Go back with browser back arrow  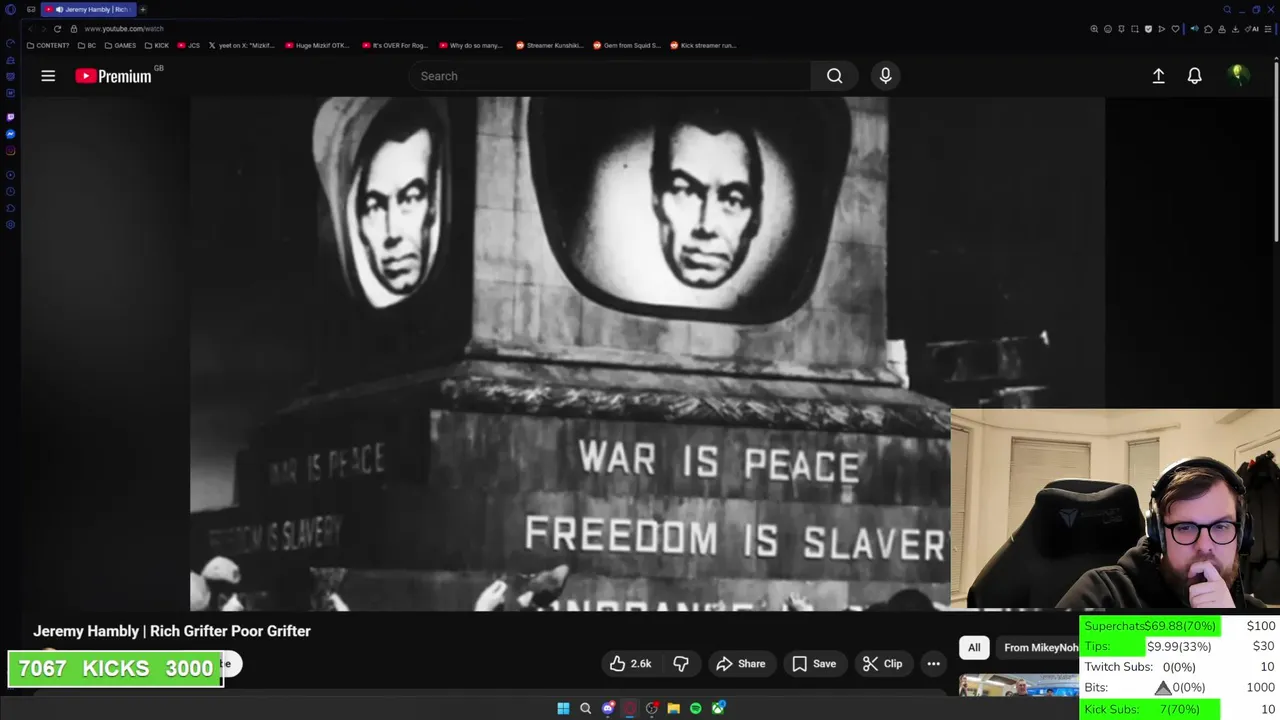click(31, 29)
